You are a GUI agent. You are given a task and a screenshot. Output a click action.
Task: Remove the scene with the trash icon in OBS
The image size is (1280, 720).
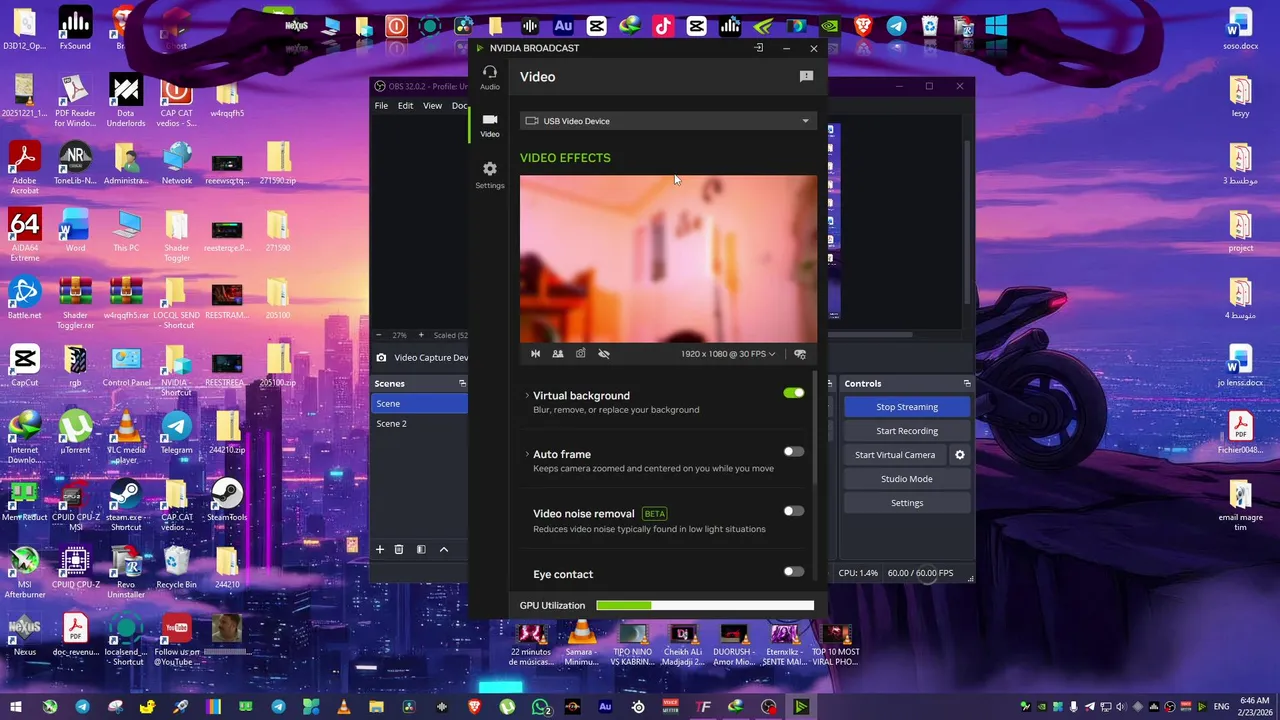coord(399,549)
